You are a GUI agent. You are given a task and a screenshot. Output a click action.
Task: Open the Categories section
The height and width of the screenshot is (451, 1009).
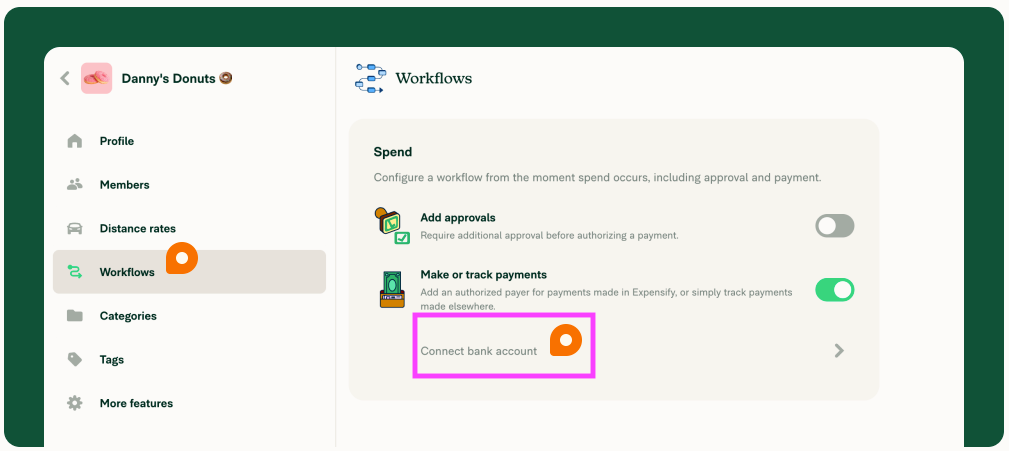tap(189, 316)
